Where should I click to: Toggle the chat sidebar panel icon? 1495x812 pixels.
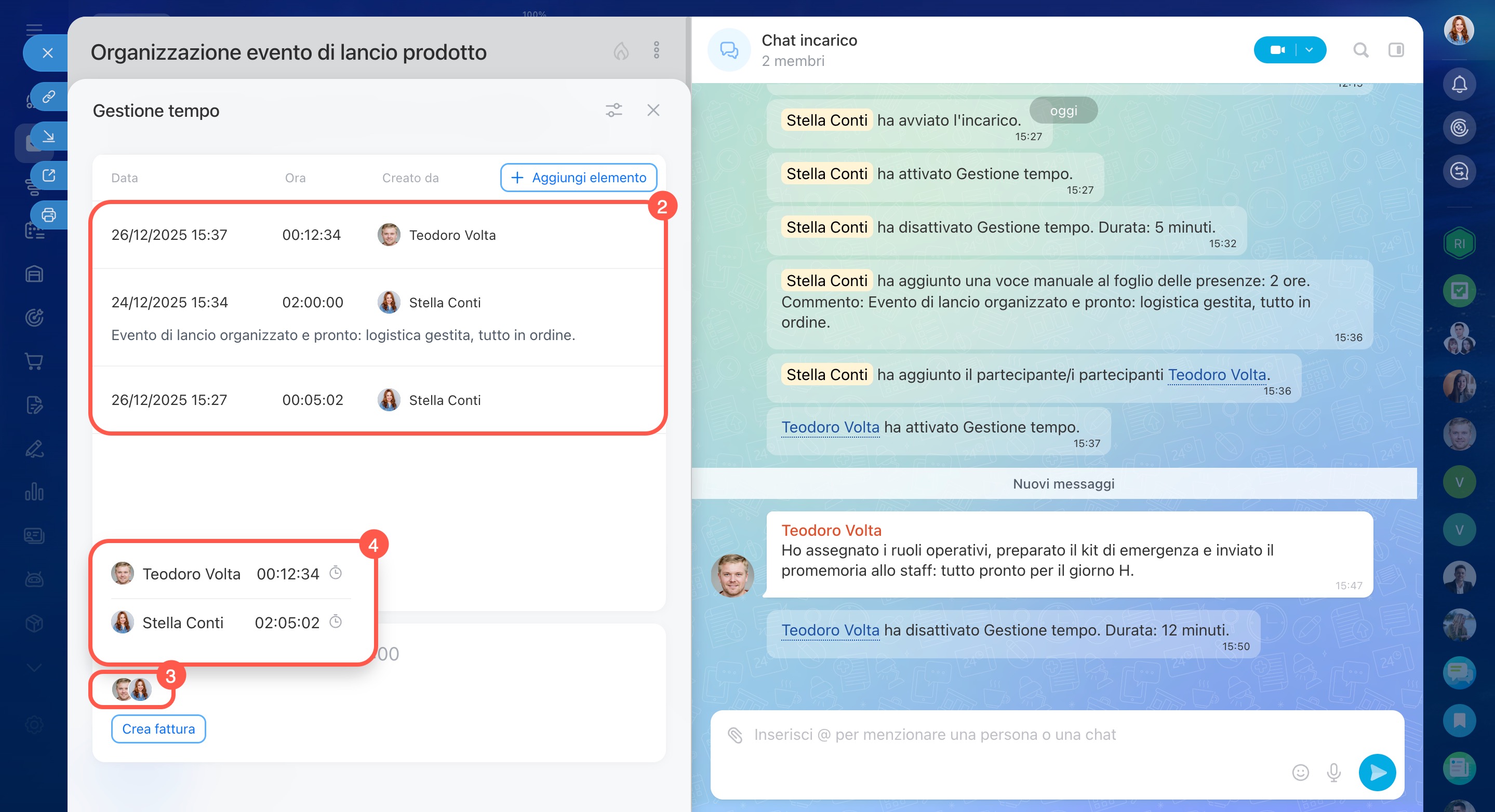[1396, 50]
